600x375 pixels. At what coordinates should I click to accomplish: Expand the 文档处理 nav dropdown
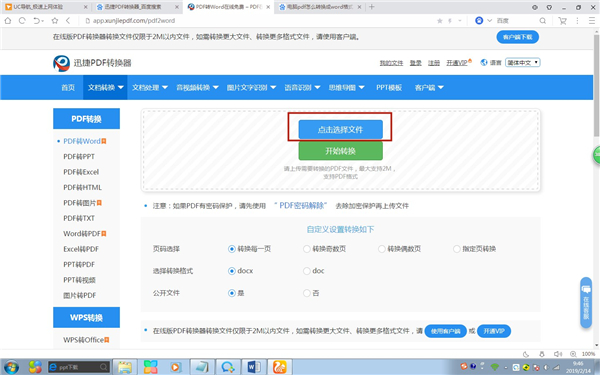coord(150,88)
